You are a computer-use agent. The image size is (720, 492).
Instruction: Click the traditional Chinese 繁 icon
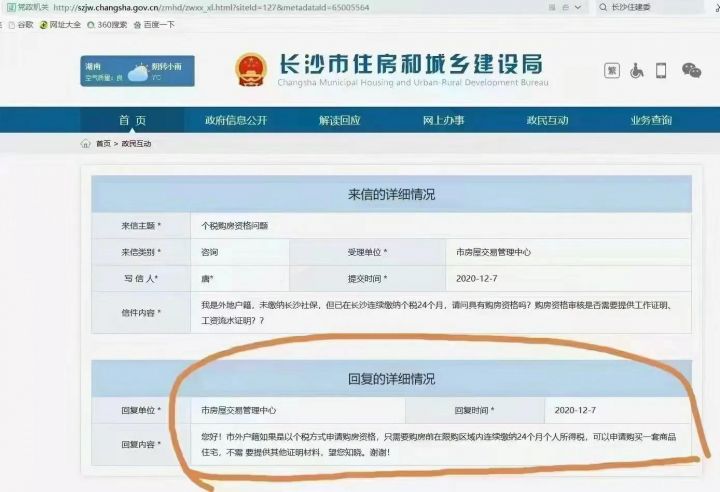click(x=612, y=70)
